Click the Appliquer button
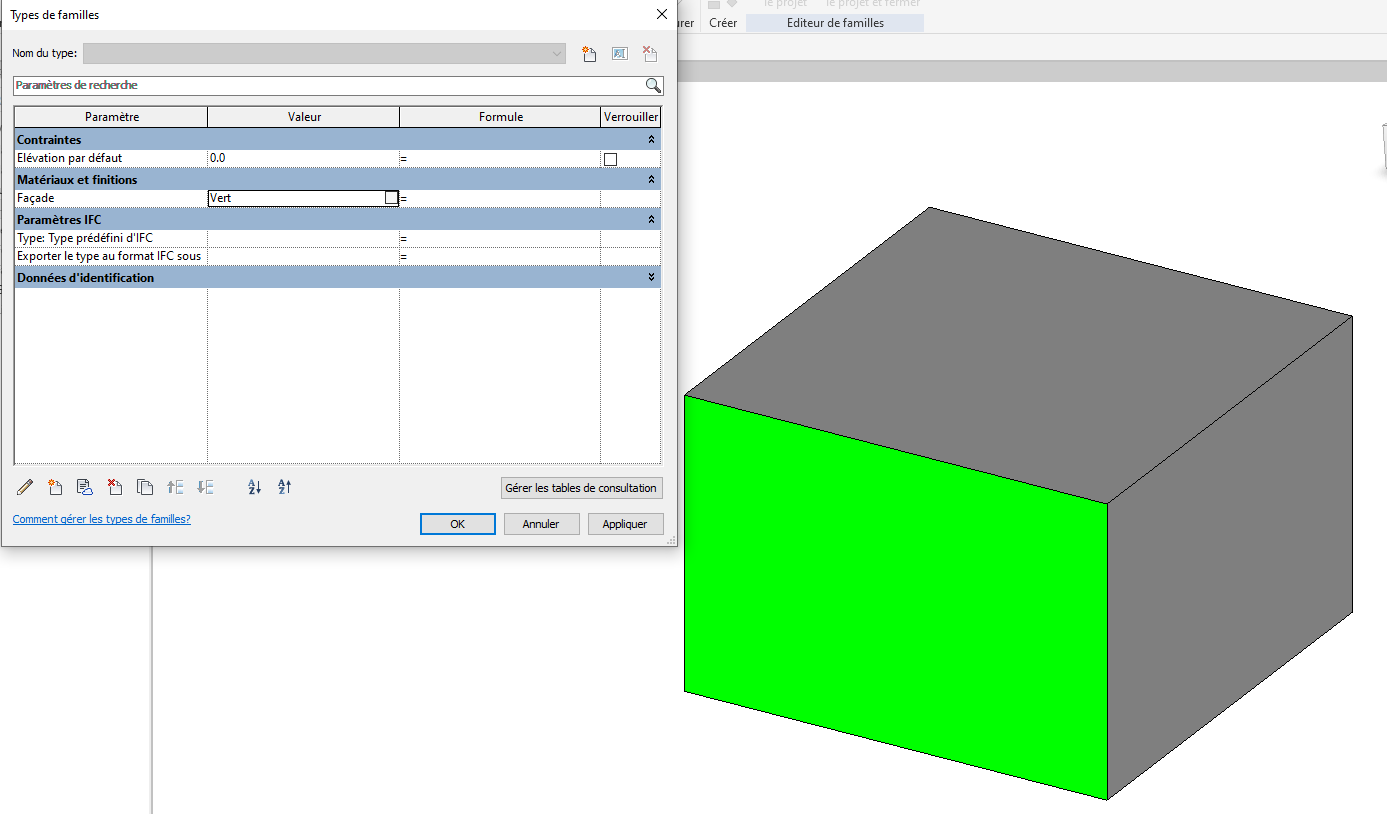 625,524
